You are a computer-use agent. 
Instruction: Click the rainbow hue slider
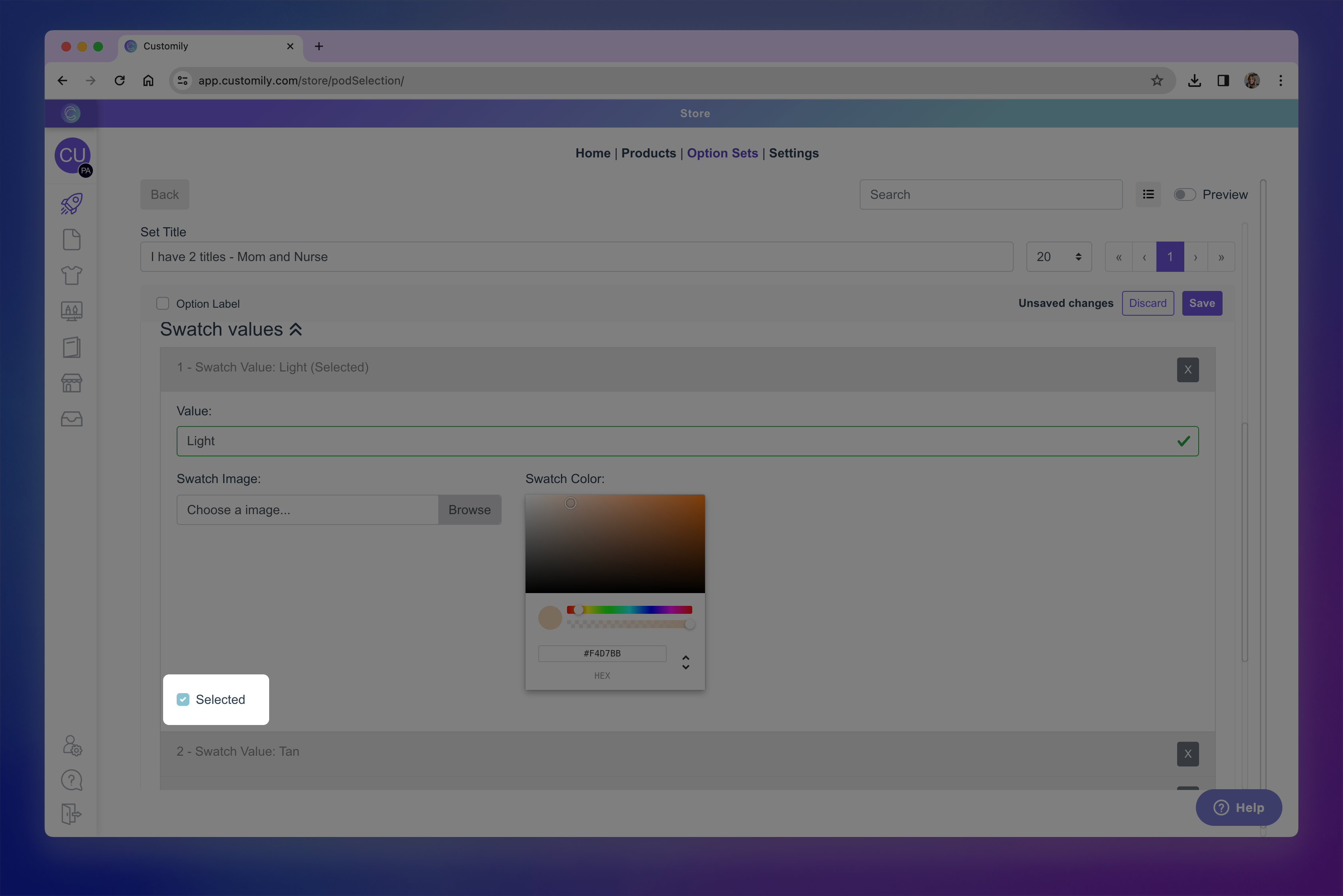coord(629,610)
